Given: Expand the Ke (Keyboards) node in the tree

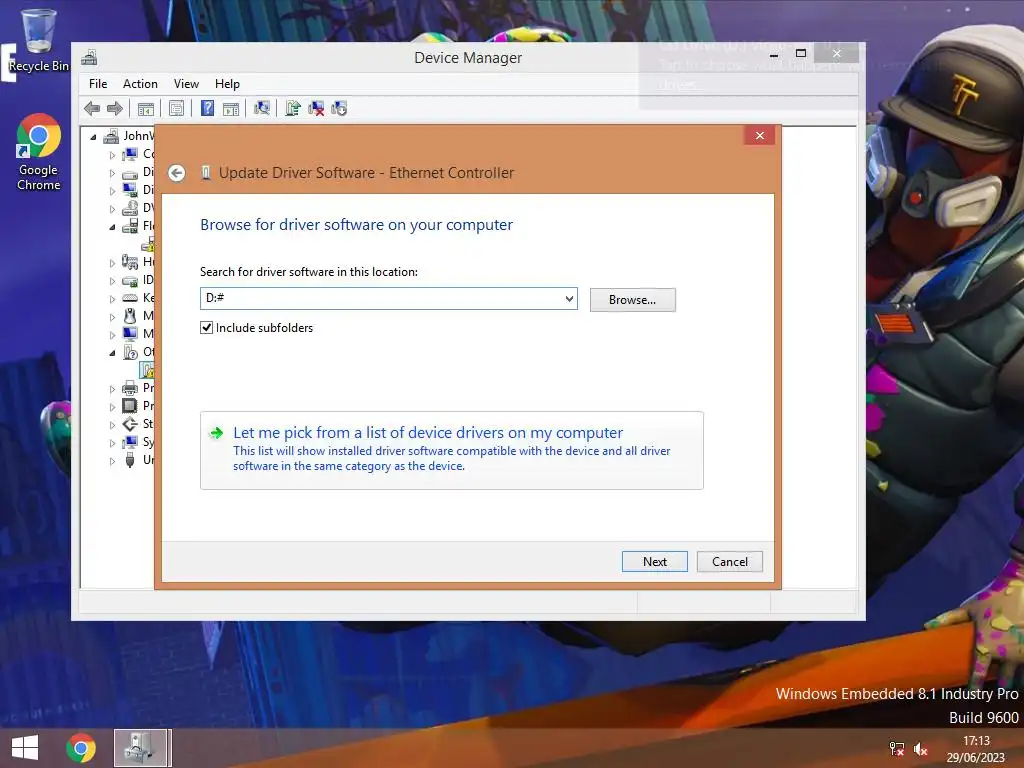Looking at the screenshot, I should click(112, 298).
